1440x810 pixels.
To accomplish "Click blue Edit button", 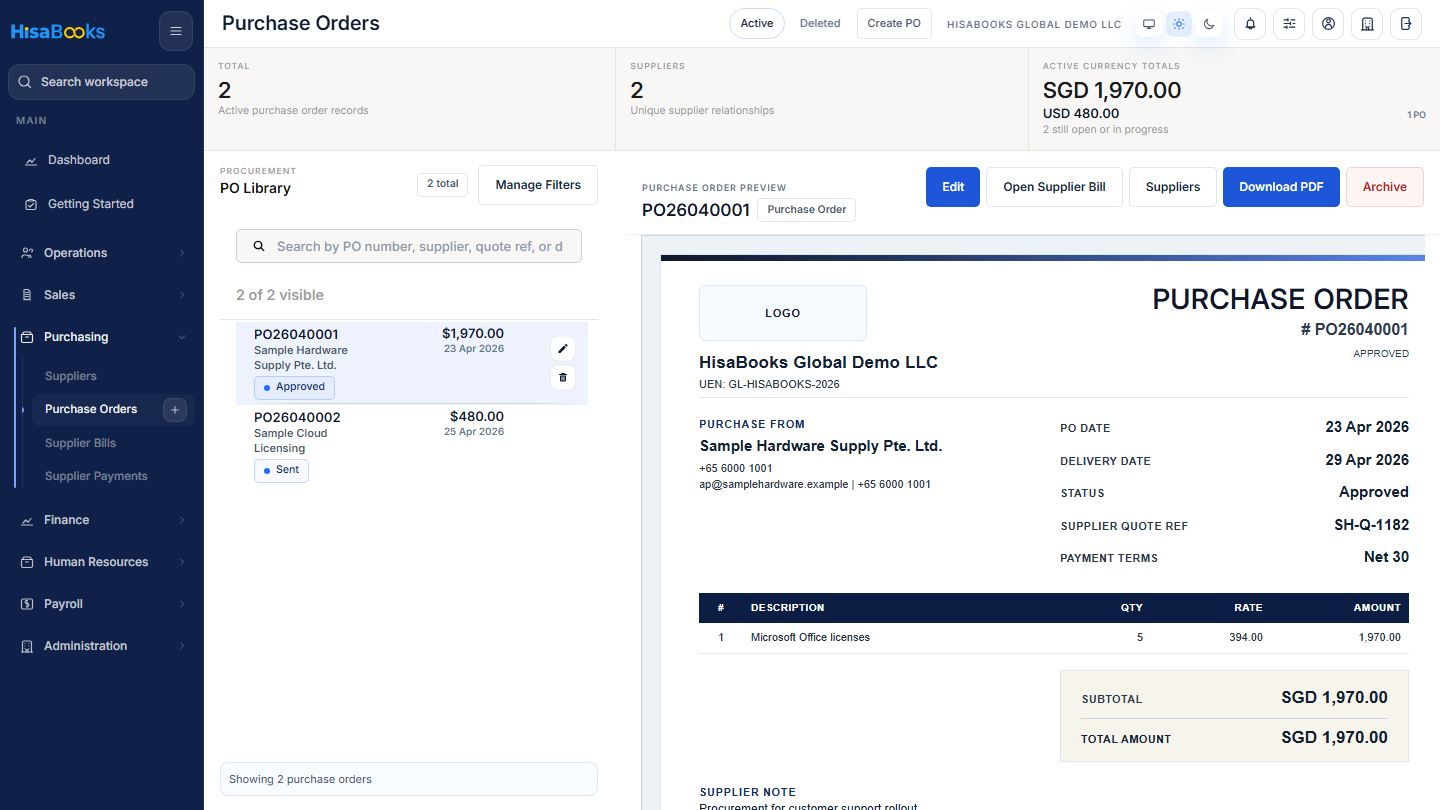I will (953, 187).
